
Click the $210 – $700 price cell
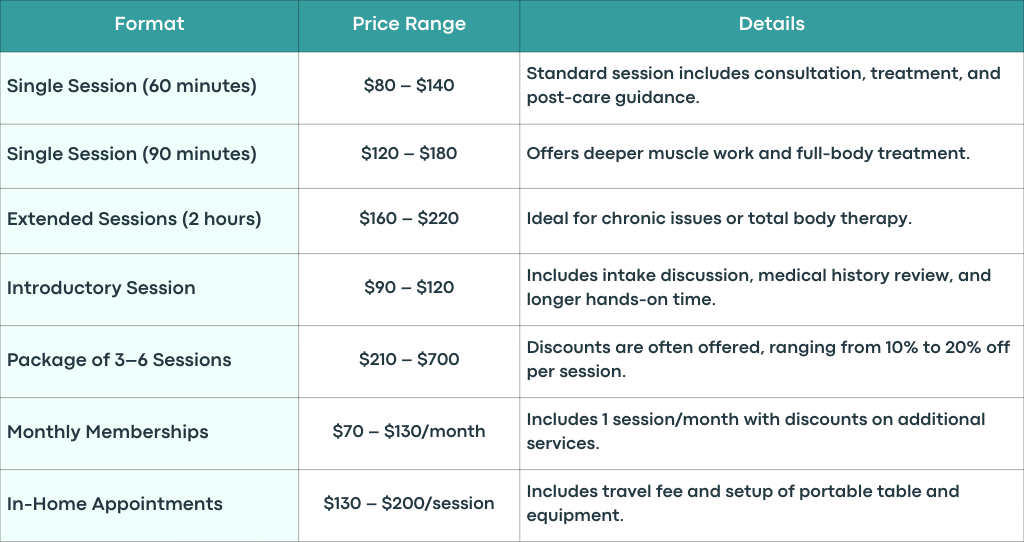pyautogui.click(x=409, y=362)
